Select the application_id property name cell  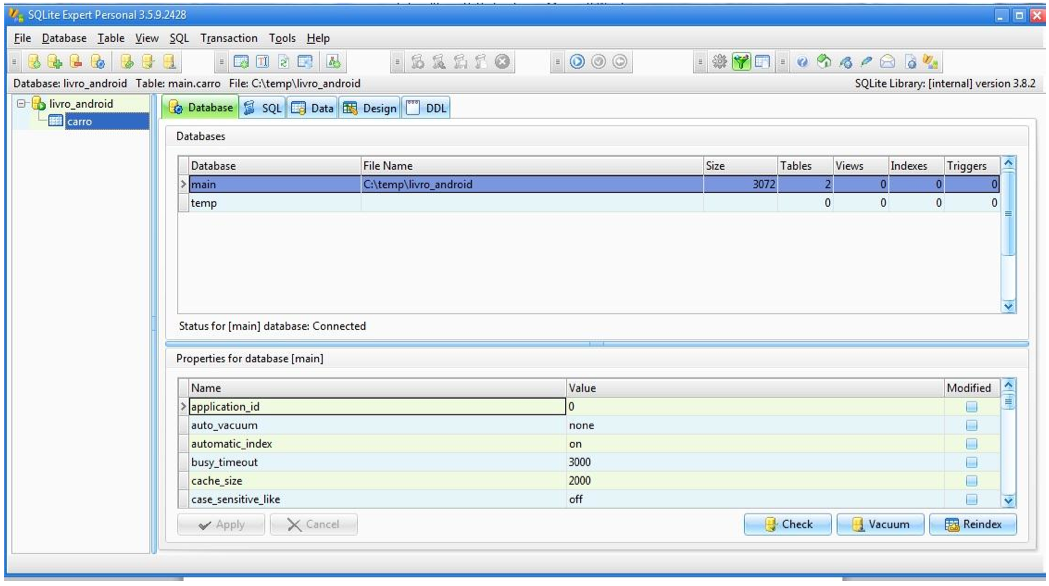[x=378, y=406]
